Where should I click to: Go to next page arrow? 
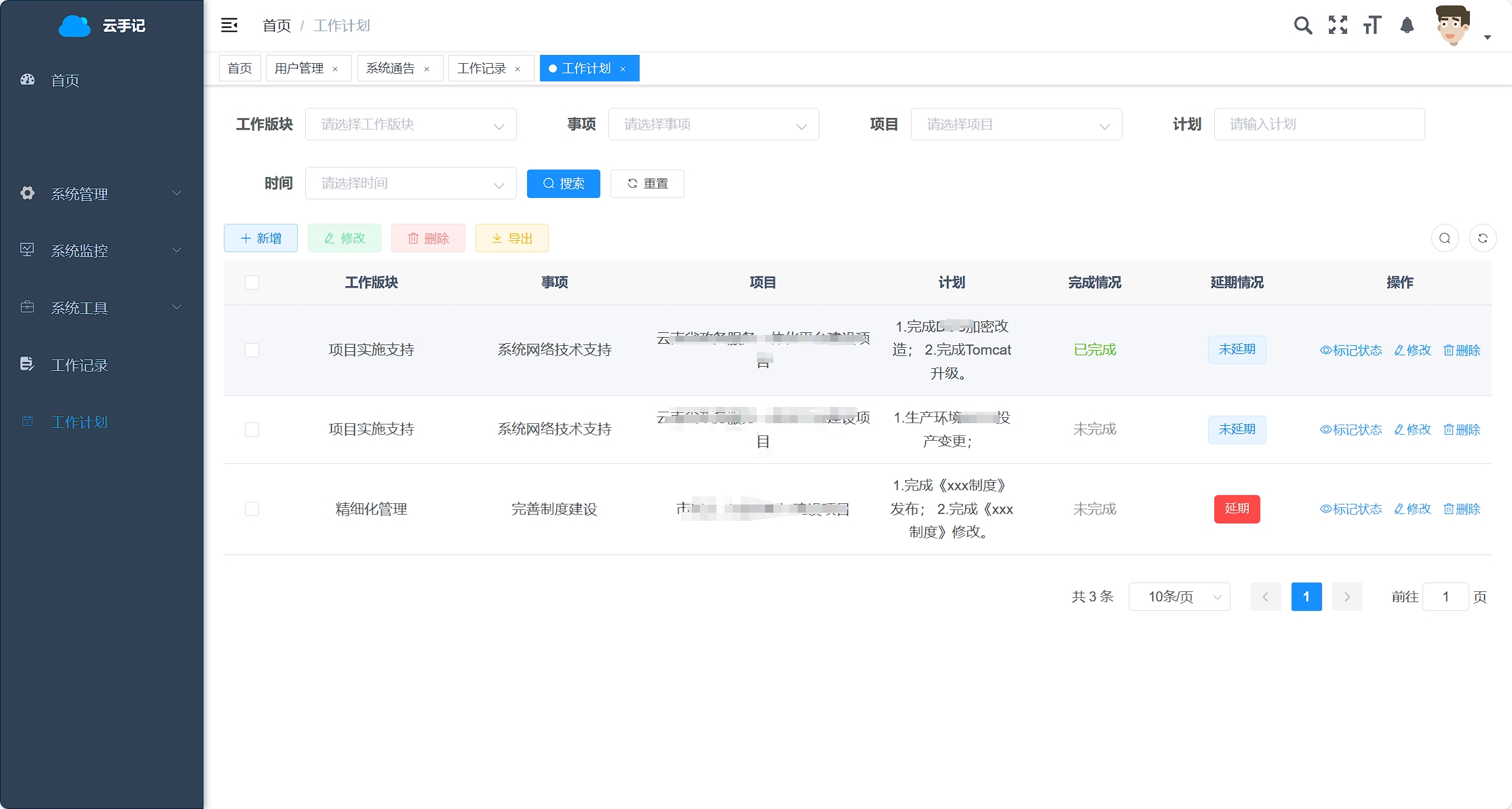coord(1347,597)
